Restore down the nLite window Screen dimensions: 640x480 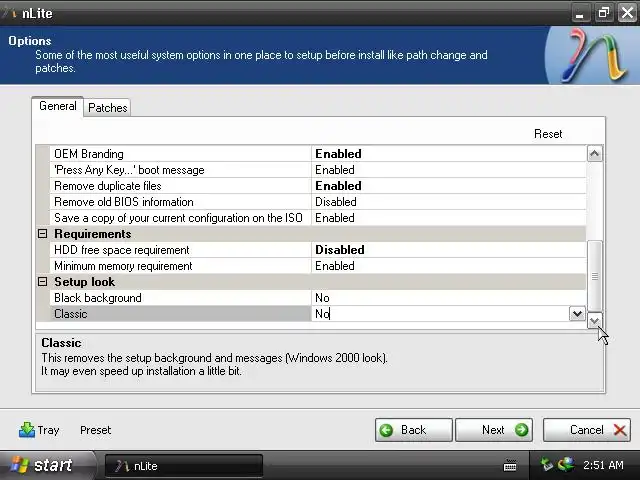[x=604, y=13]
